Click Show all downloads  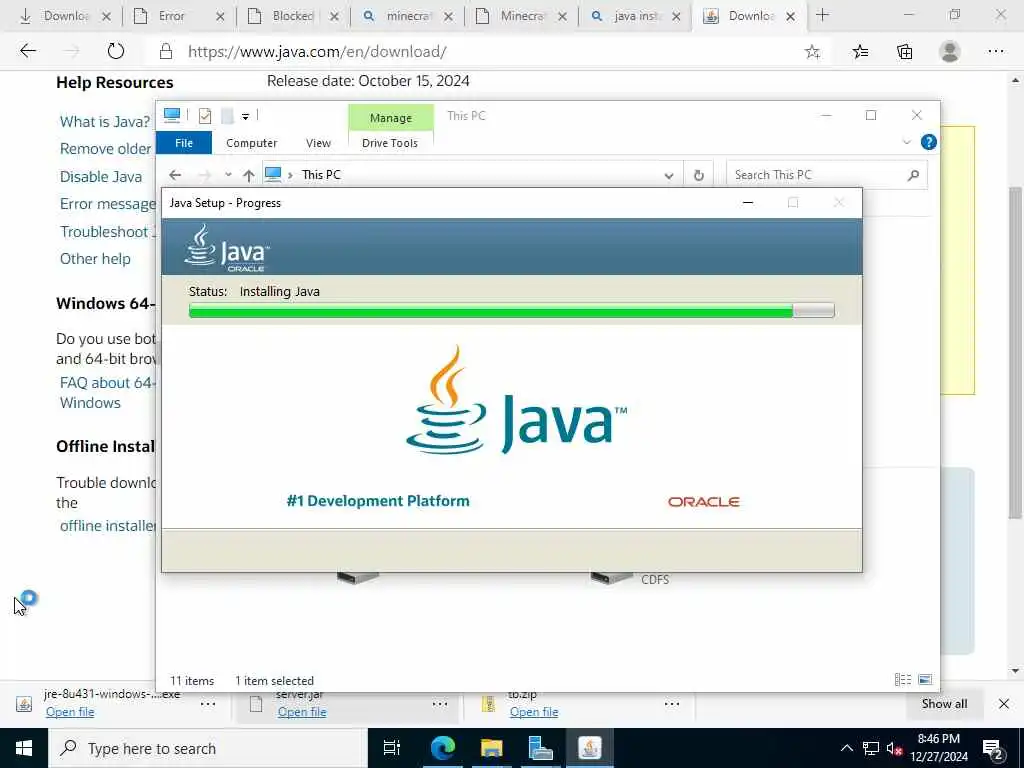(x=944, y=703)
